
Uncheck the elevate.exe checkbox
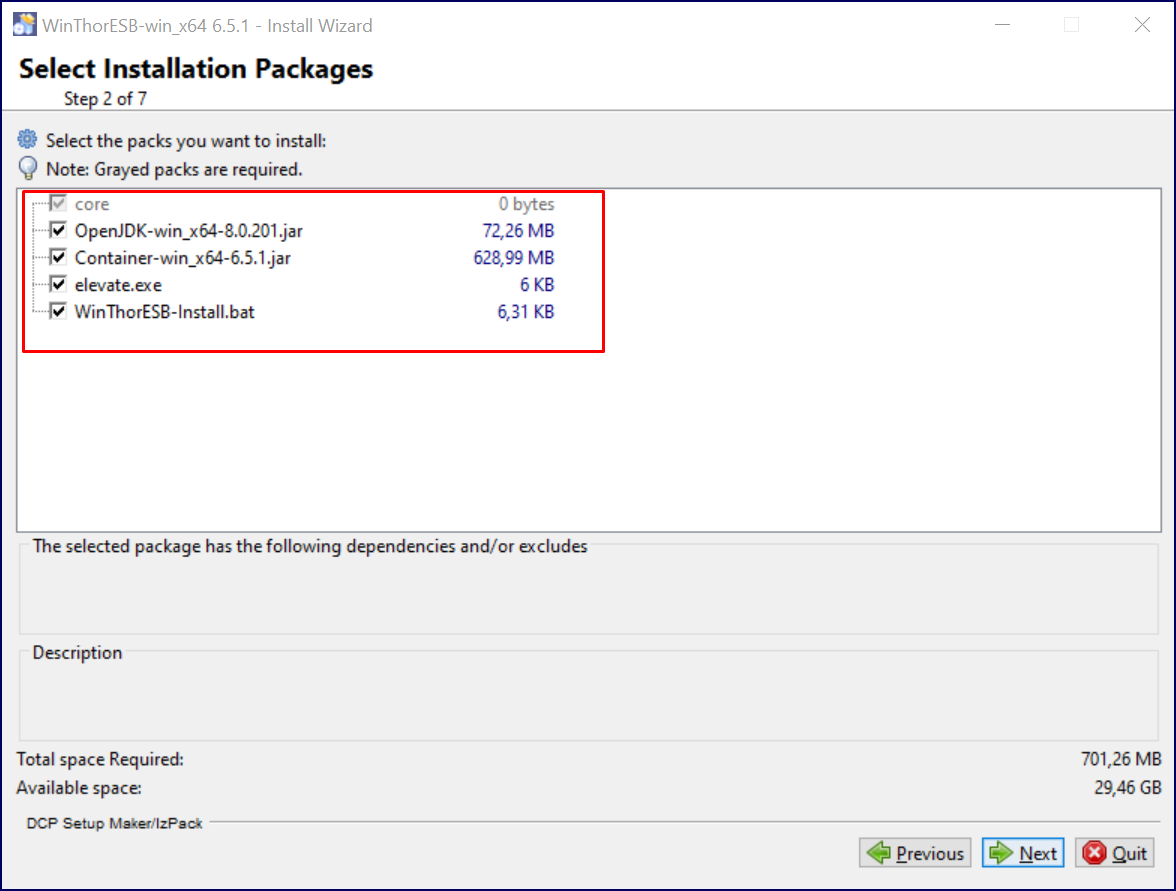(x=58, y=284)
